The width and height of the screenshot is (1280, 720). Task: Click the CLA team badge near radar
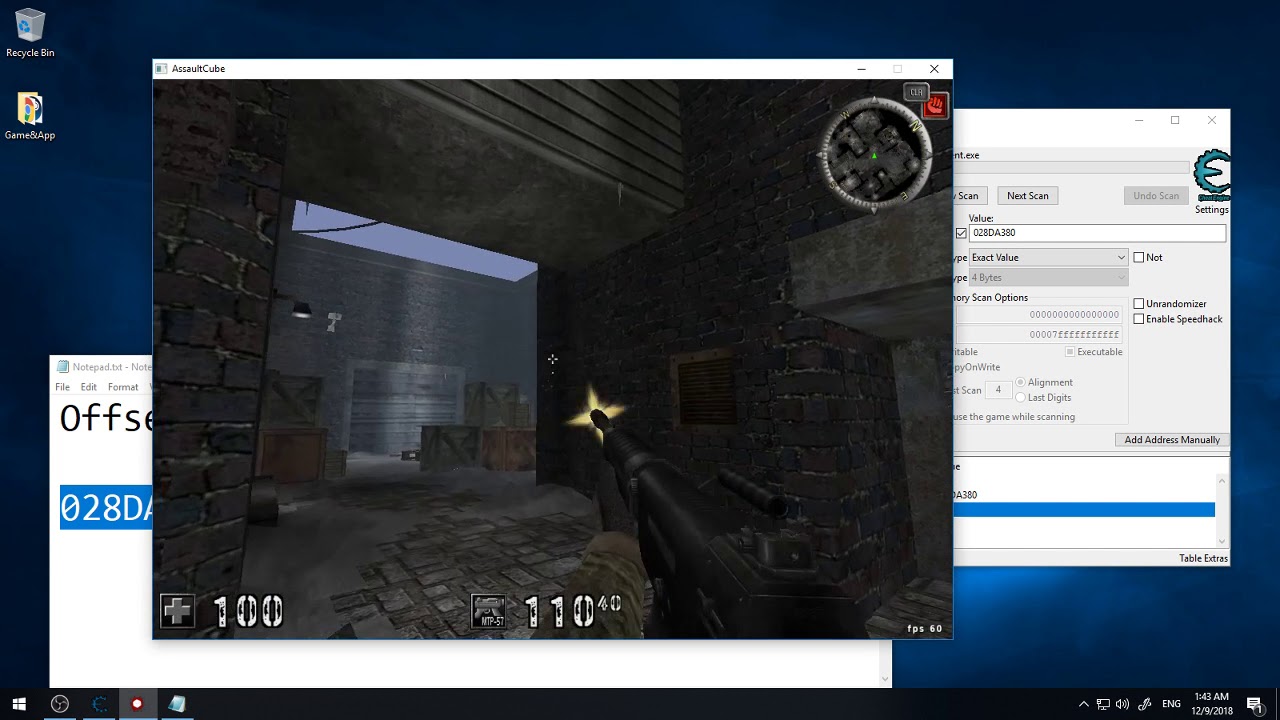(x=916, y=92)
